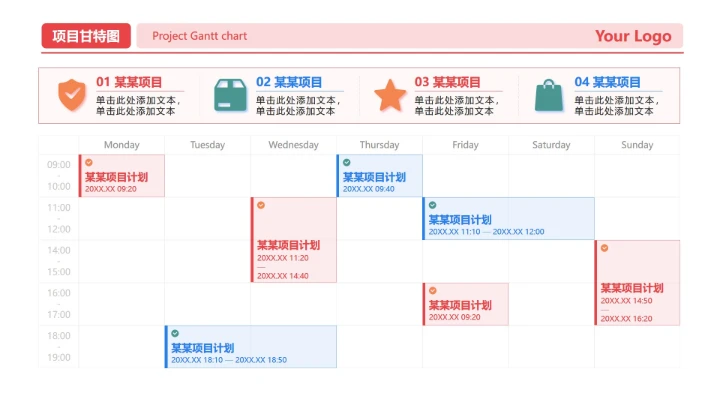Click the 09:00 - 10:00 time row label
Screen dimensions: 720x405
click(59, 175)
